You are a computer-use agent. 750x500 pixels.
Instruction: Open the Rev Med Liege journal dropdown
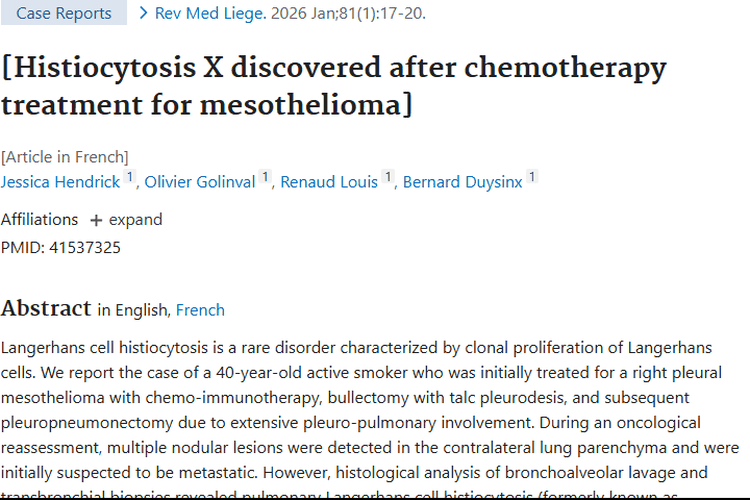[x=205, y=13]
